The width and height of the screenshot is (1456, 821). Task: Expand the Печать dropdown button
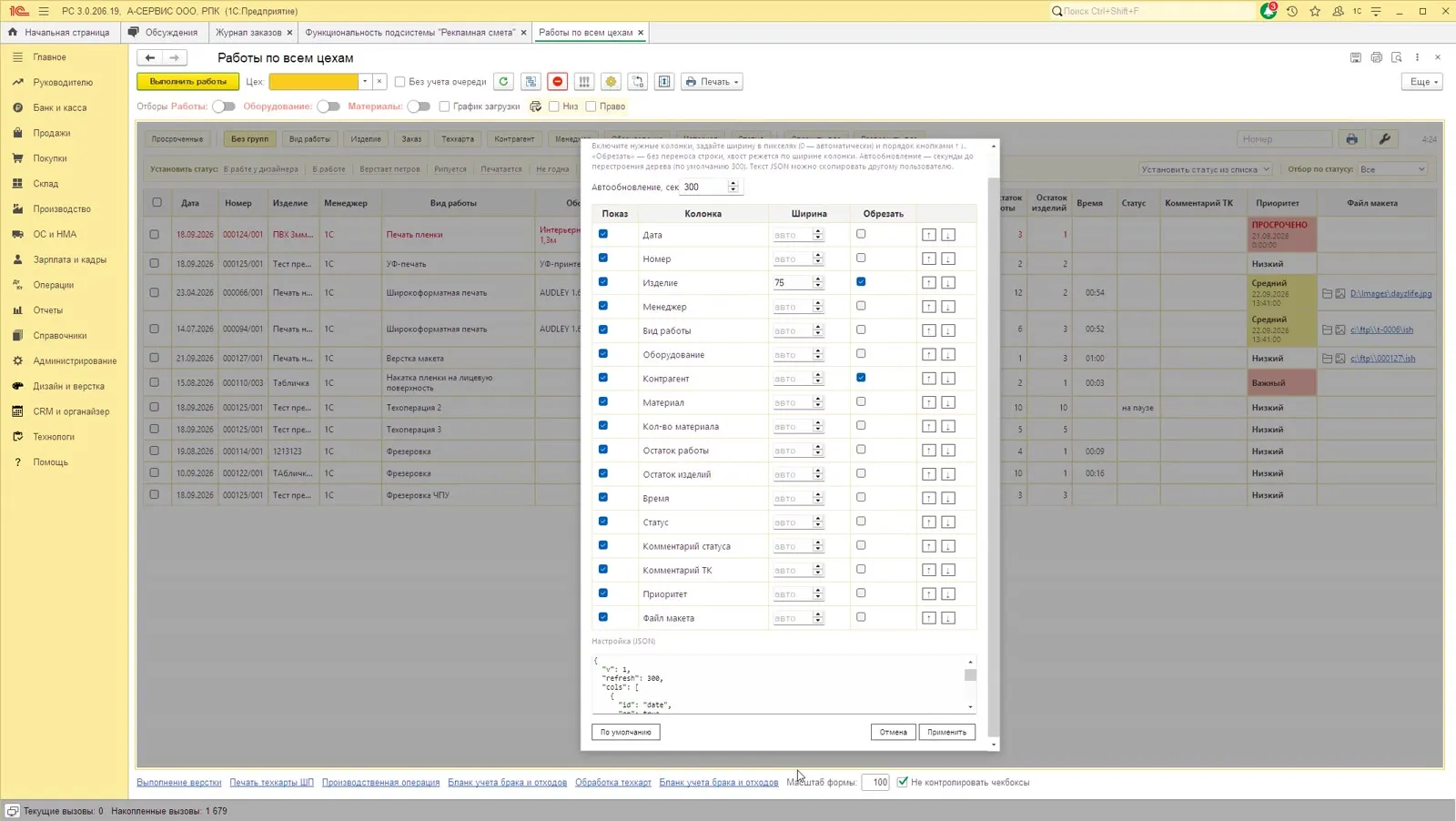coord(713,82)
